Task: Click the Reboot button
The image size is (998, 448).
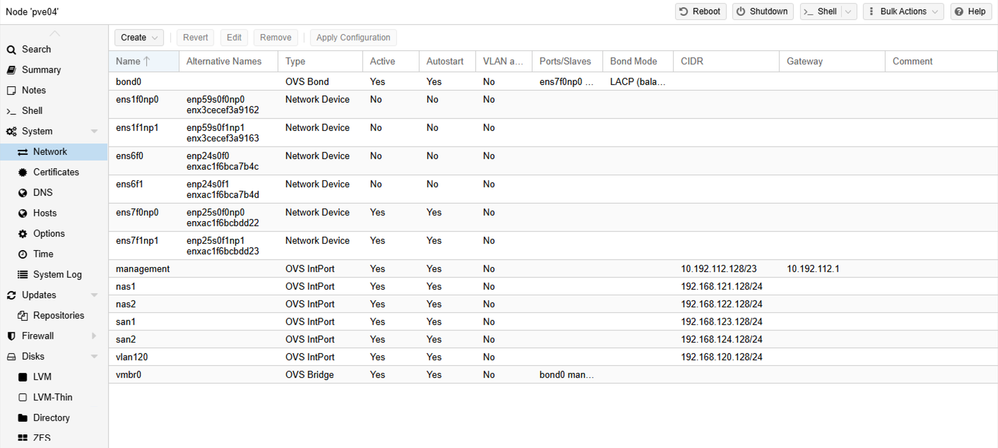Action: [700, 12]
